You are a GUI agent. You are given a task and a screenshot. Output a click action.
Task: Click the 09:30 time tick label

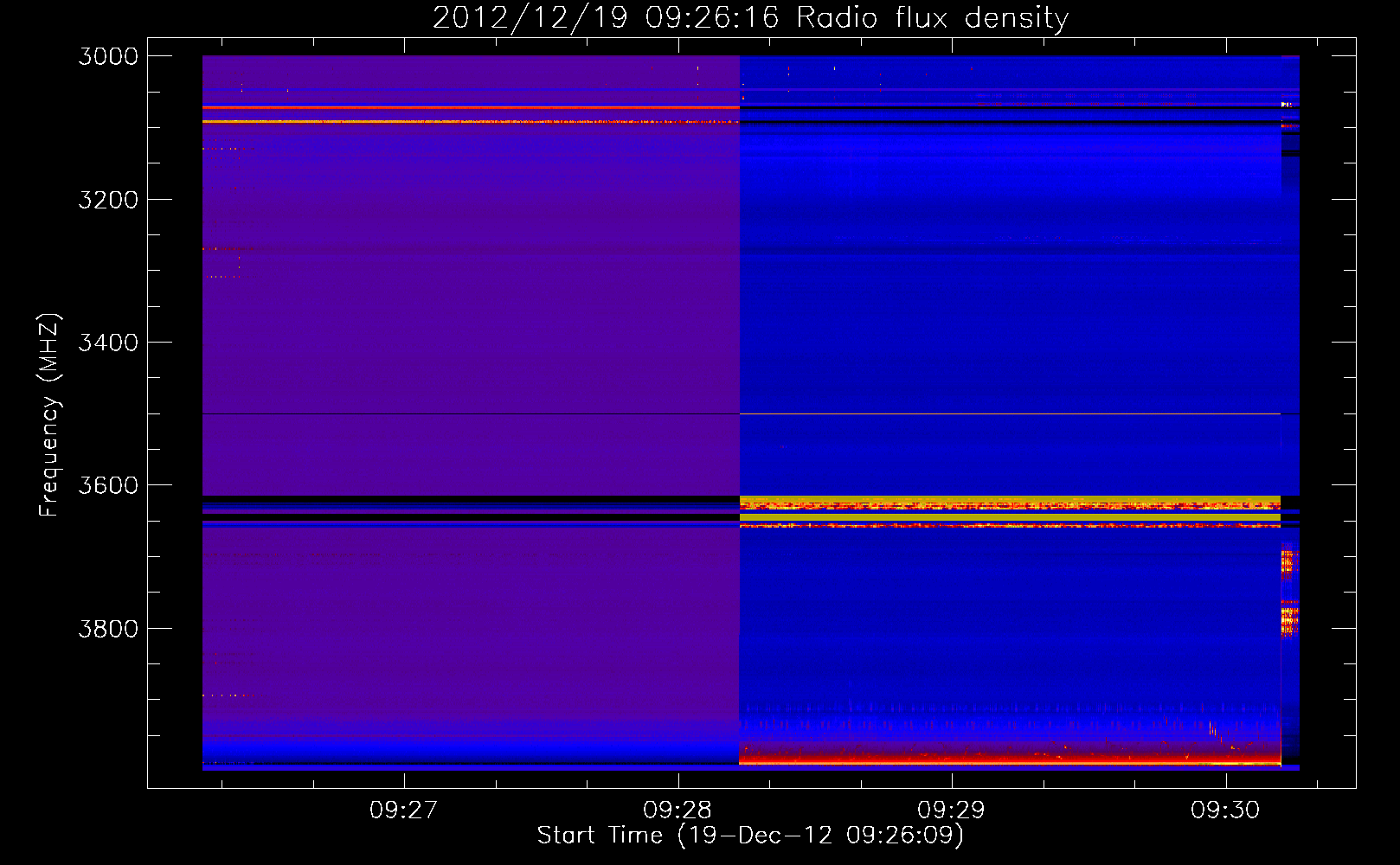pyautogui.click(x=1225, y=811)
